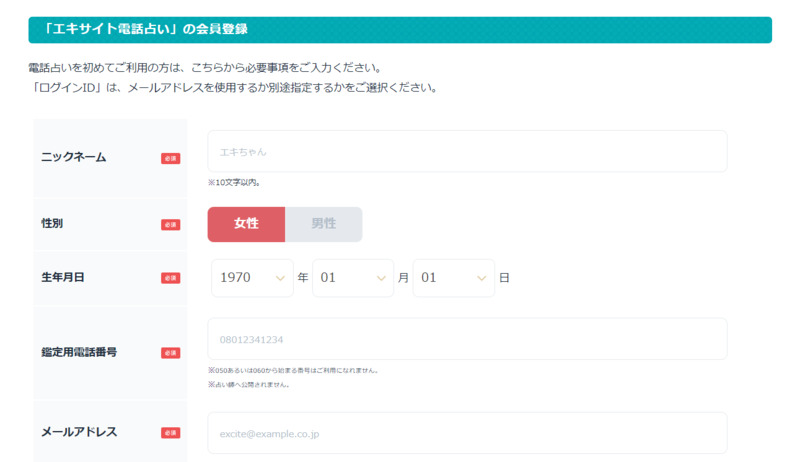The image size is (800, 462).
Task: Focus the メールアドレス email input field
Action: pyautogui.click(x=467, y=433)
